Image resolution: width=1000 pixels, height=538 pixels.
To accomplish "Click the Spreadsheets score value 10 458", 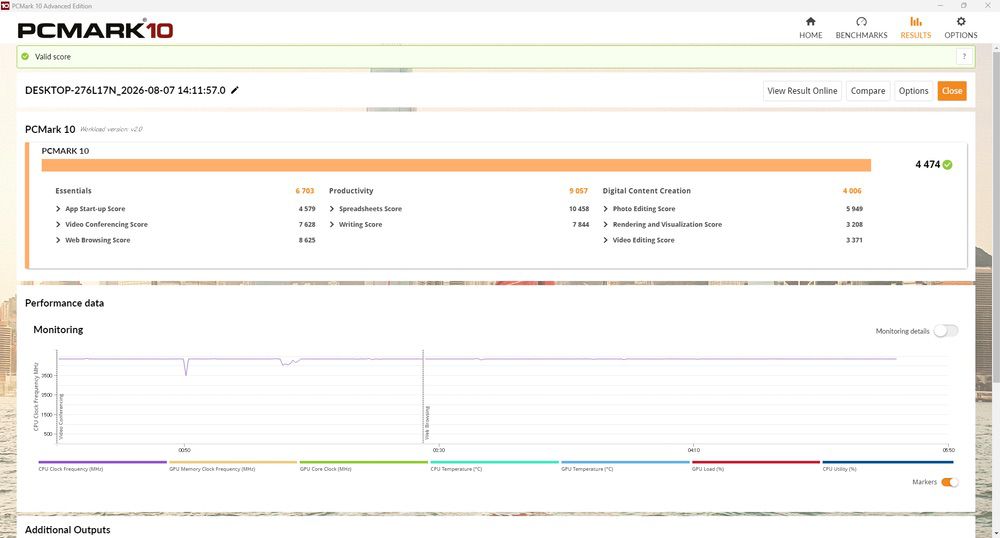I will point(579,209).
